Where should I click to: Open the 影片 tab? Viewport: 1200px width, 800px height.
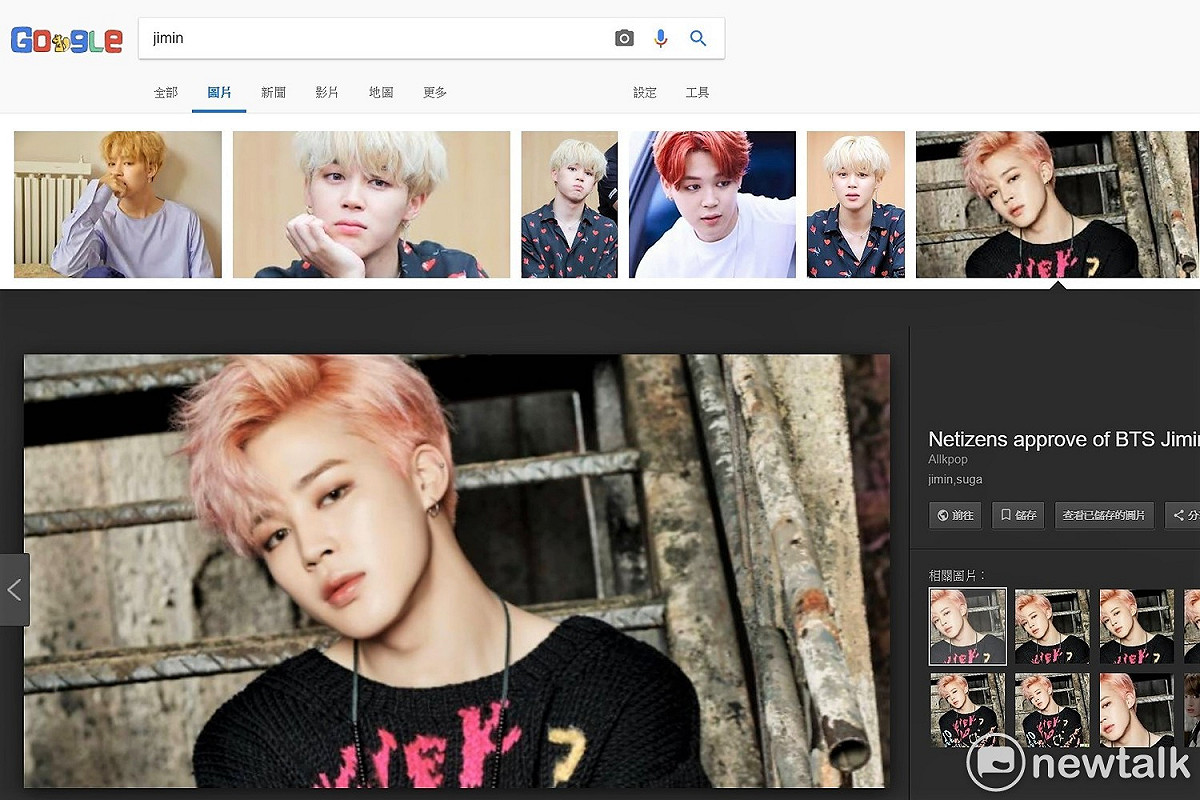327,92
